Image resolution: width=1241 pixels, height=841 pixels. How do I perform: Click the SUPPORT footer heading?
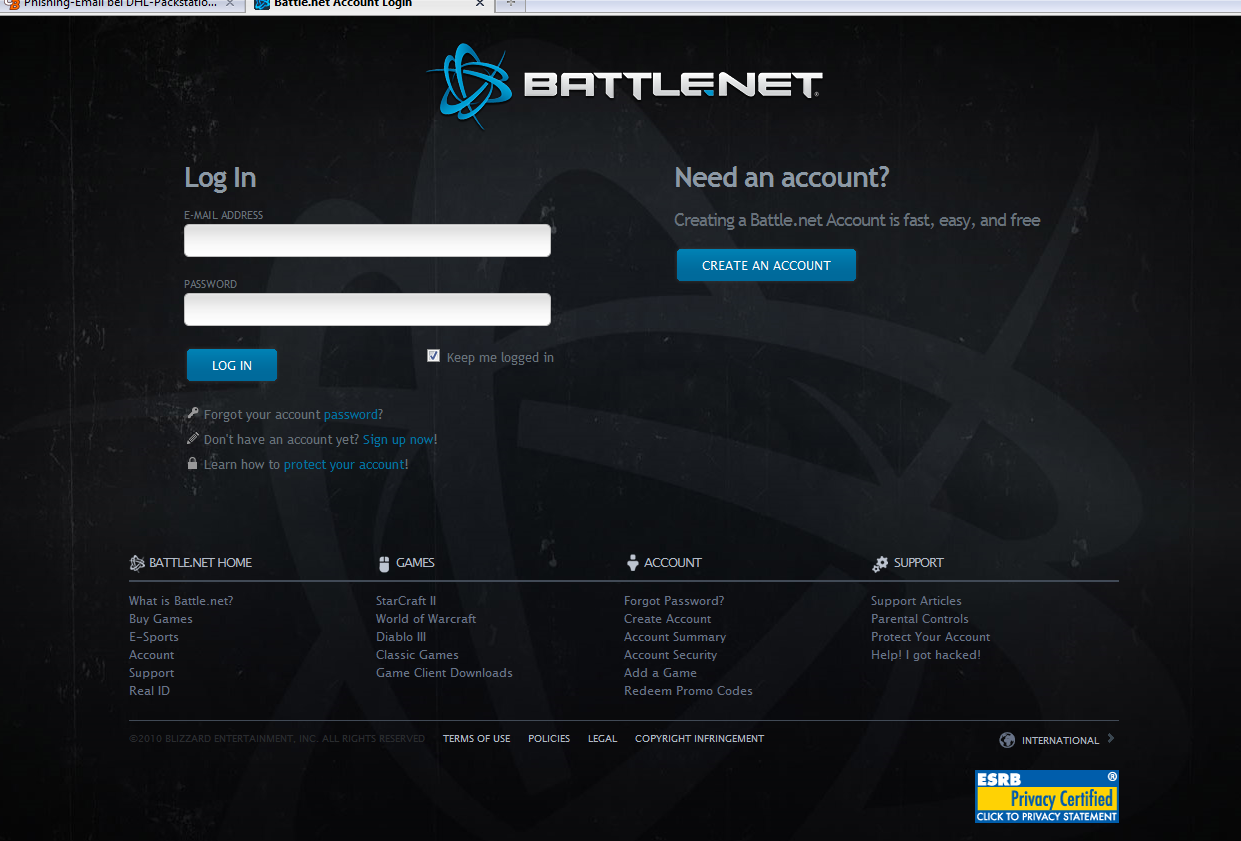(x=919, y=563)
